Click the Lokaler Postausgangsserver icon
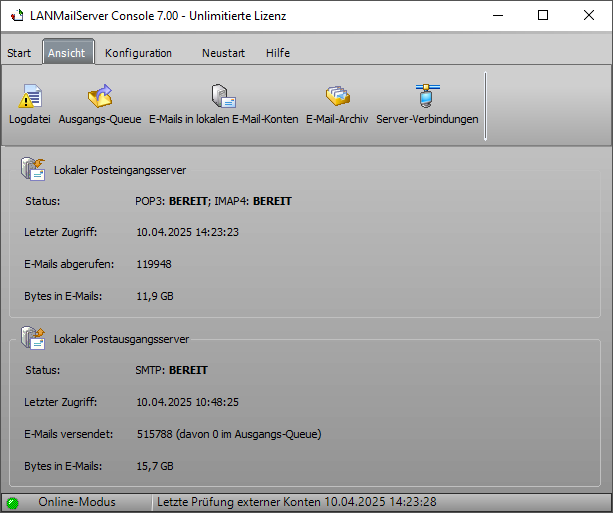The image size is (613, 513). (33, 338)
